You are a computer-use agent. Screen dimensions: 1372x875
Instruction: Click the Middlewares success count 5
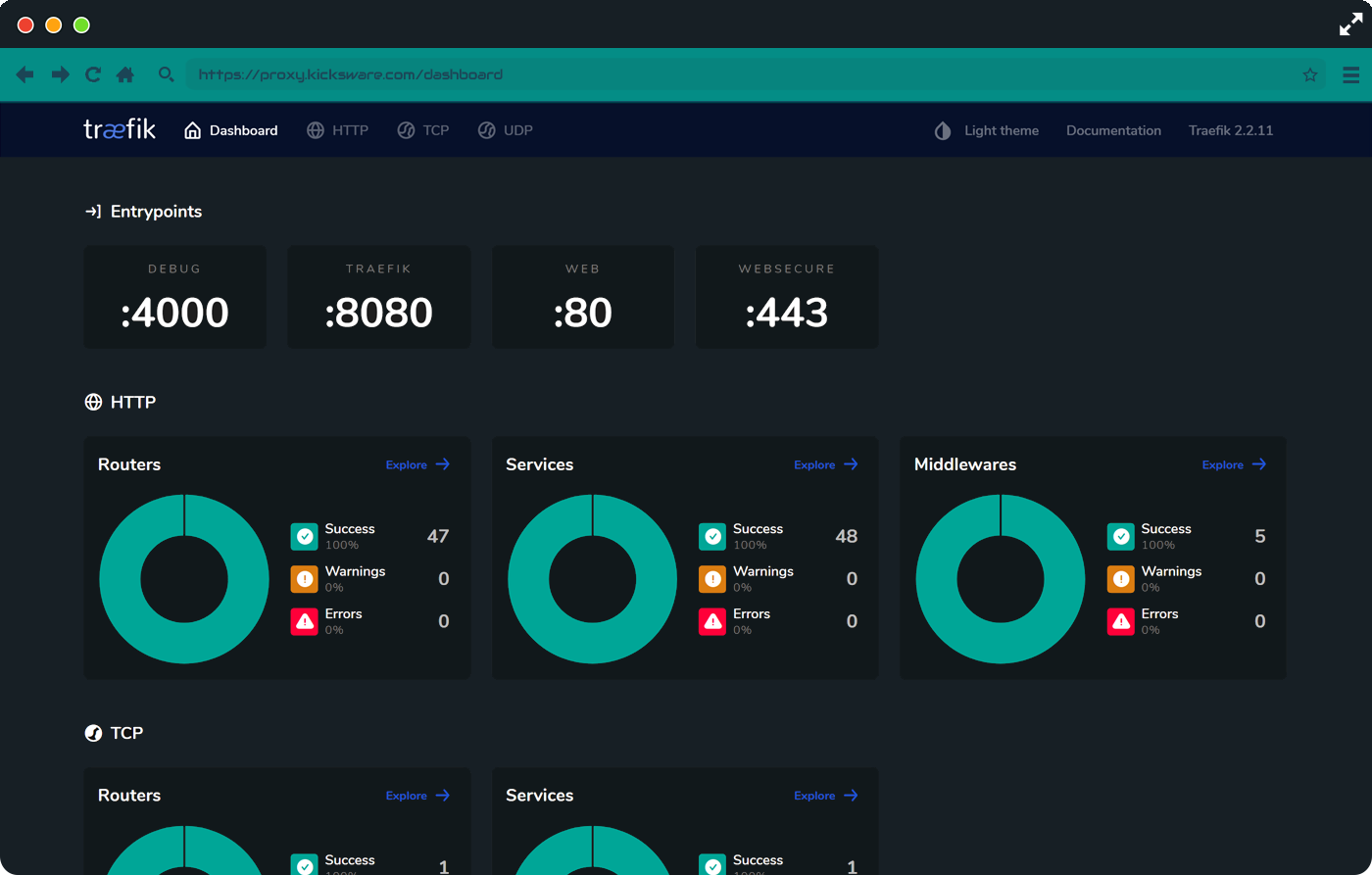pyautogui.click(x=1260, y=536)
